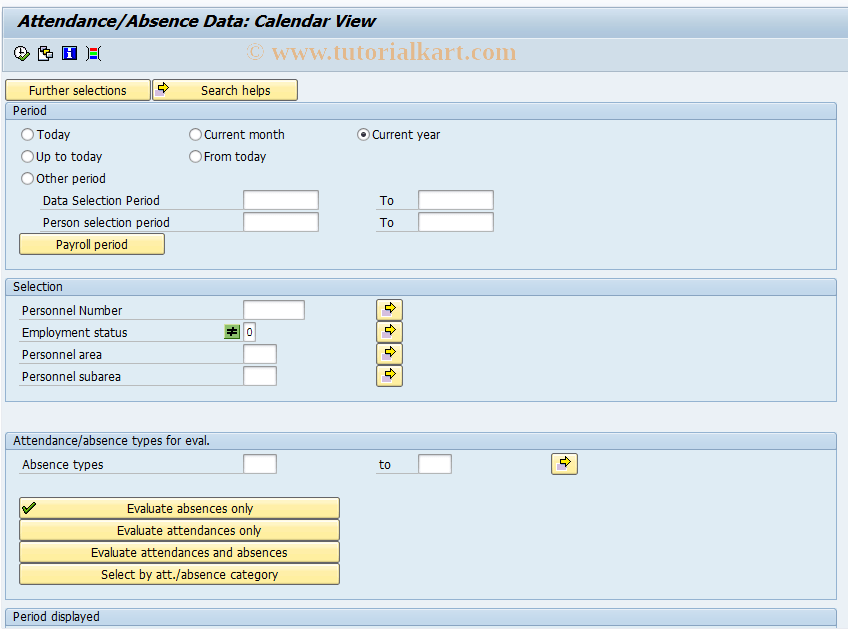Select the Today radio button
The width and height of the screenshot is (848, 630).
pyautogui.click(x=28, y=134)
